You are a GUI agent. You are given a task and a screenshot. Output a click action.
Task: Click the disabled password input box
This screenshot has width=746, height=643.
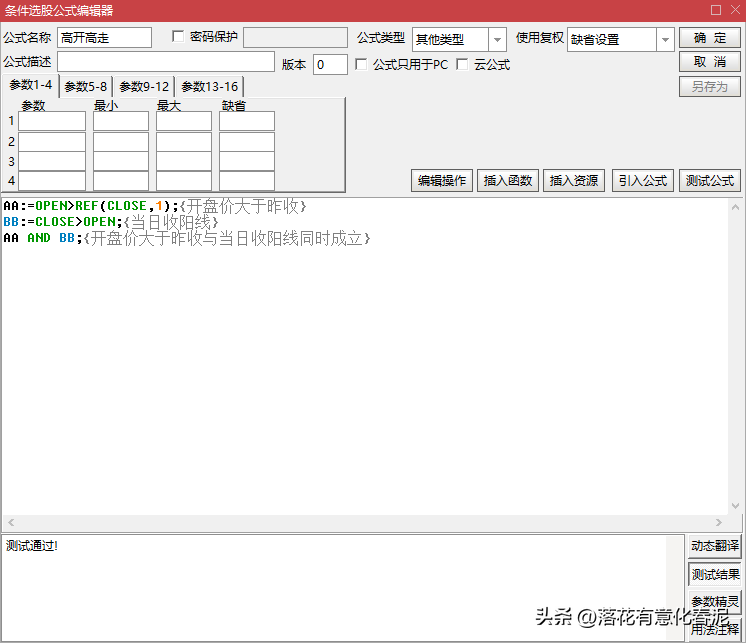pyautogui.click(x=295, y=38)
